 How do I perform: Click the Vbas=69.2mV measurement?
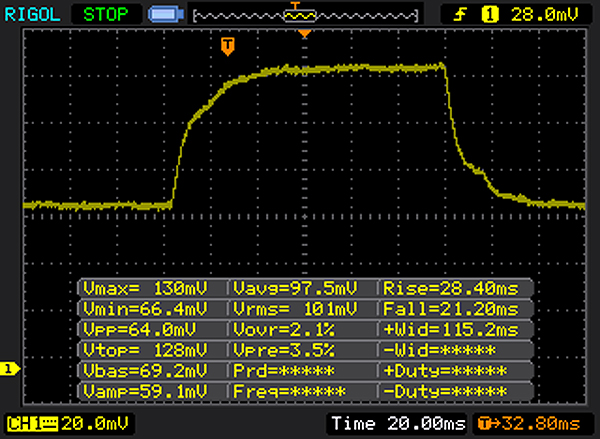tap(145, 371)
